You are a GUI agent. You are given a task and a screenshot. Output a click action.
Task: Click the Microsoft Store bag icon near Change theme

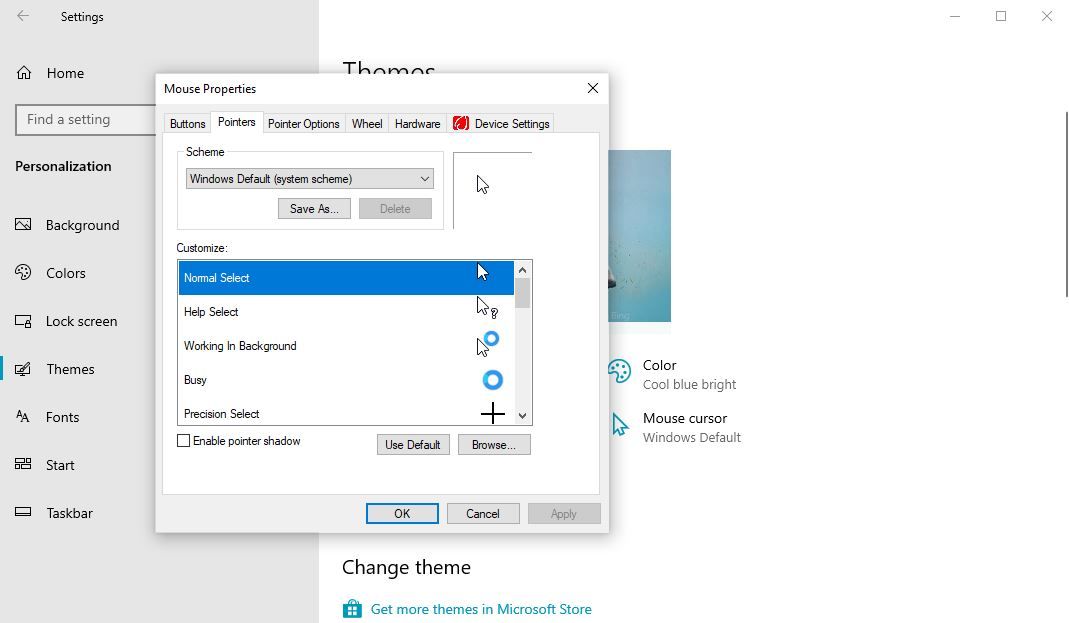pos(352,609)
